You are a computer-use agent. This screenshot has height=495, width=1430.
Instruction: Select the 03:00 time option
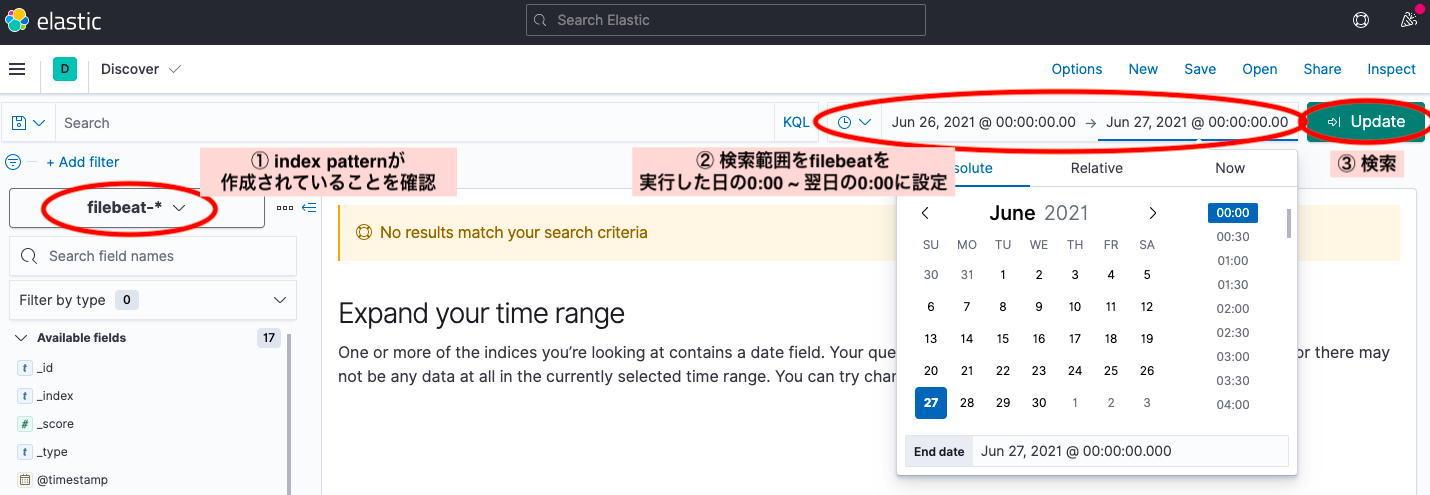point(1233,357)
